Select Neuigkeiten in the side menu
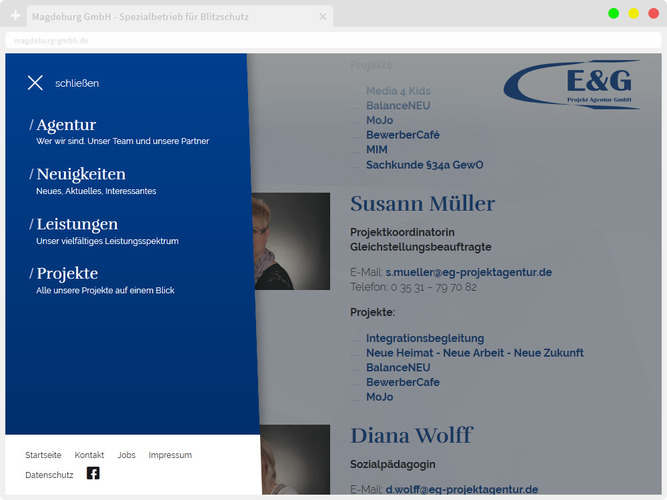Viewport: 667px width, 500px height. coord(80,174)
